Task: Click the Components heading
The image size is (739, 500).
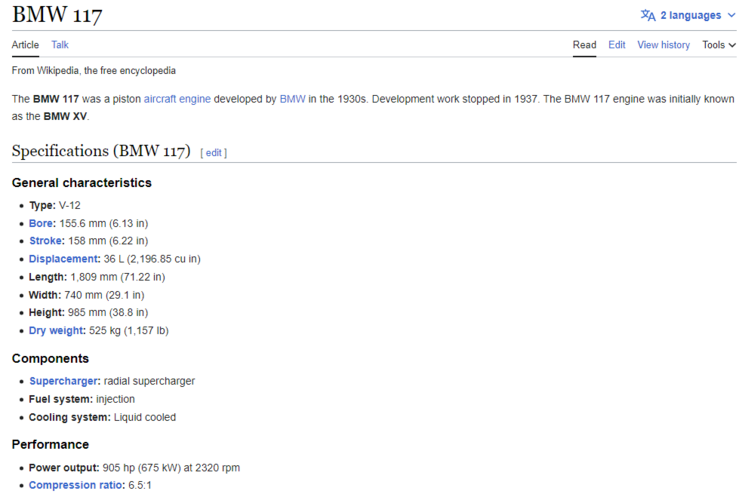Action: [50, 359]
